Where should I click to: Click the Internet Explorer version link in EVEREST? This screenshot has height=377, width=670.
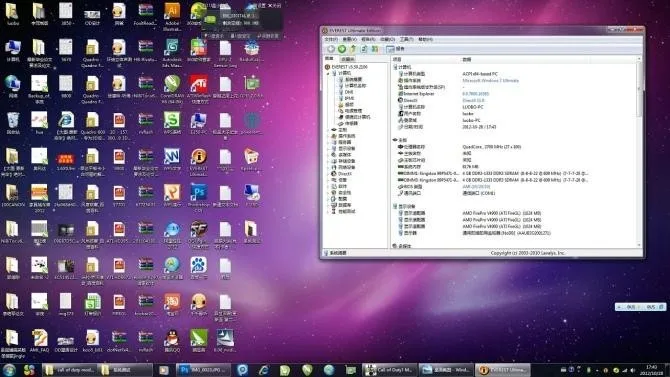(x=476, y=94)
